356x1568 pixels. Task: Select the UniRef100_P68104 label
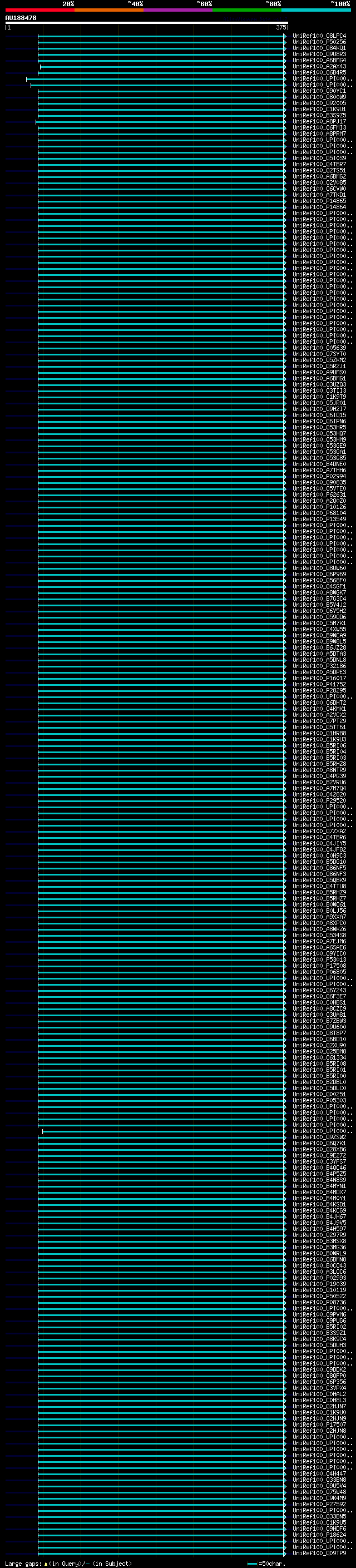coord(319,513)
